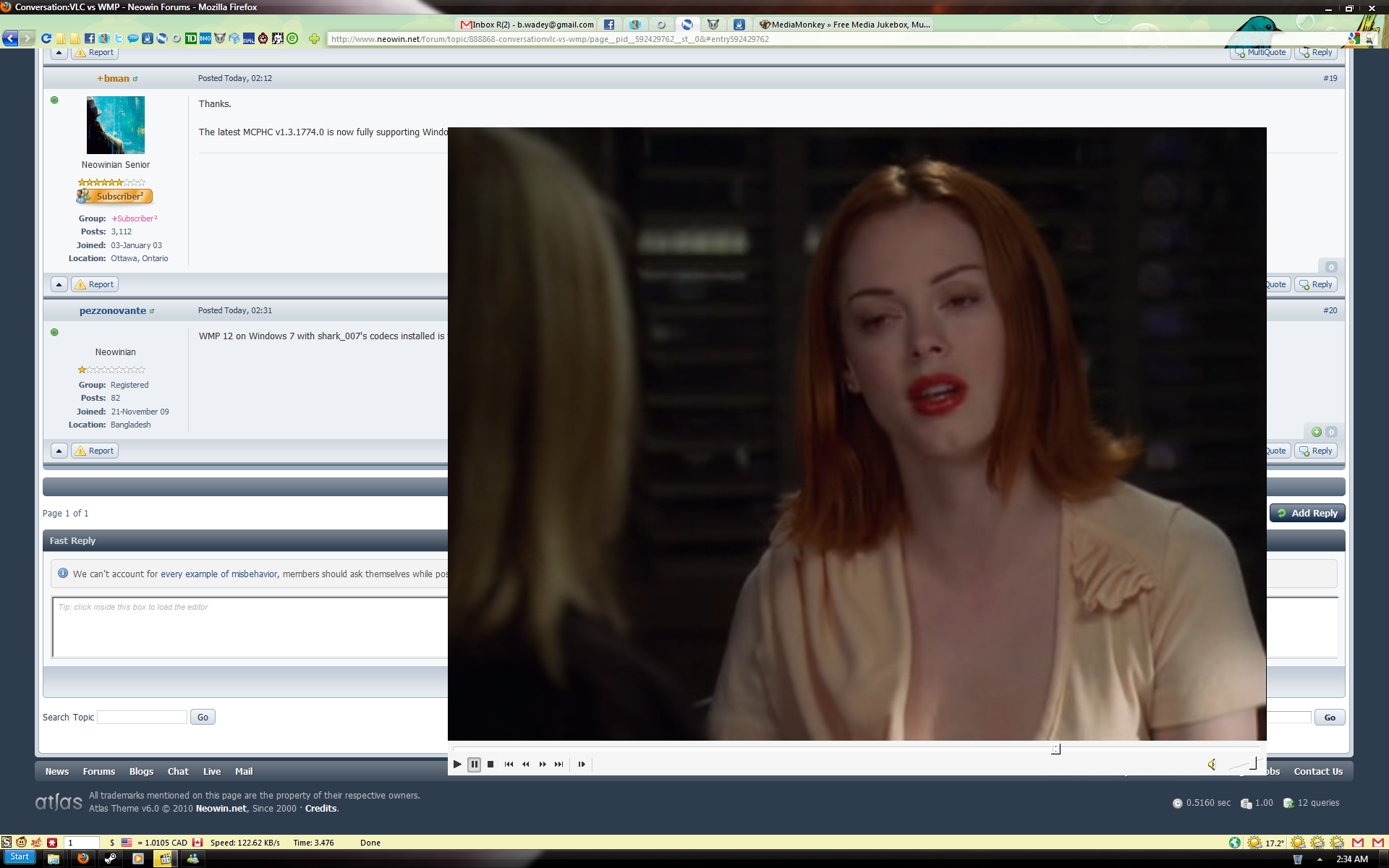Click the Play button in the video player
Screen dimensions: 1389x868
pyautogui.click(x=457, y=764)
